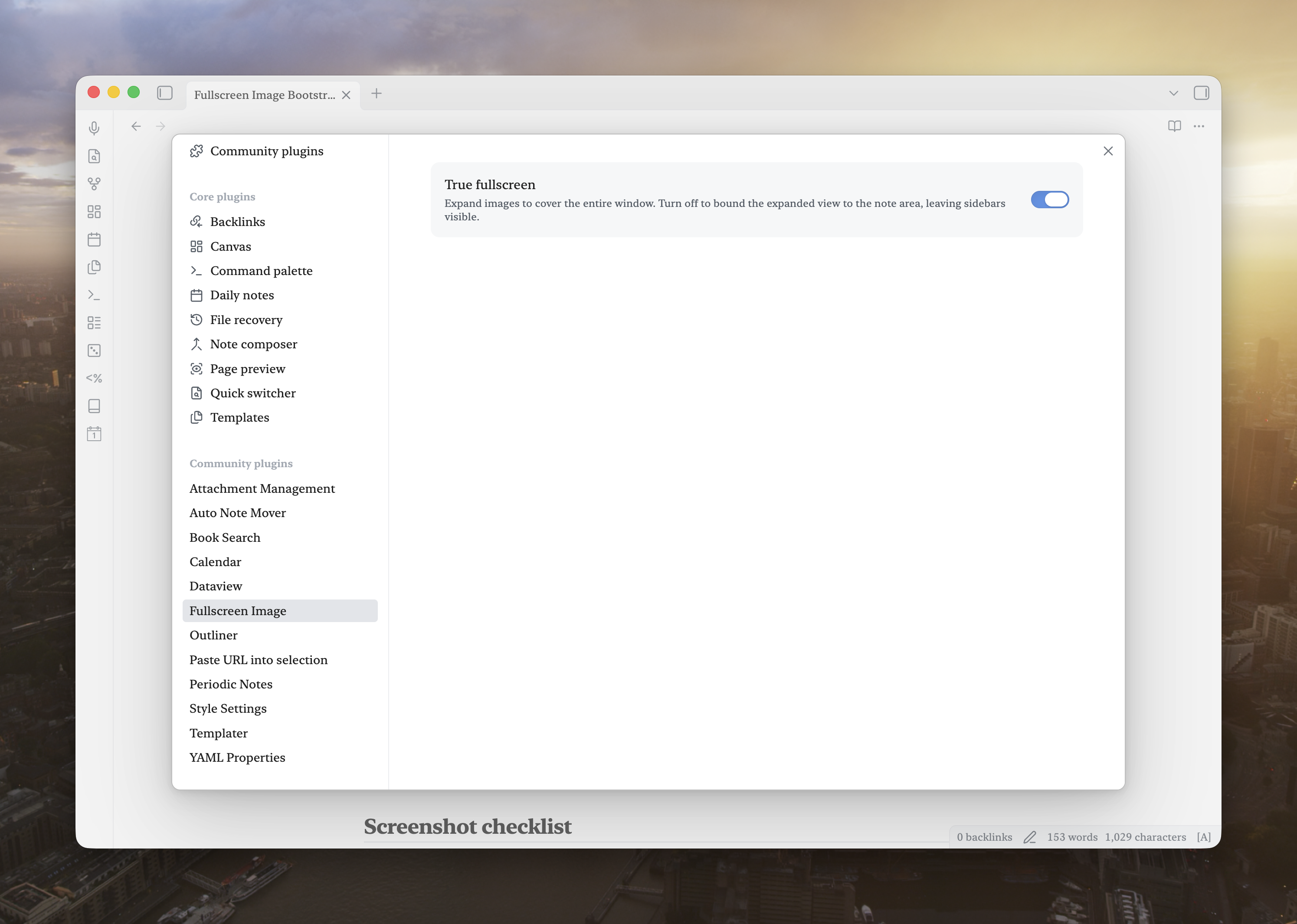Image resolution: width=1297 pixels, height=924 pixels.
Task: Click the Screenshot checklist heading
Action: pos(468,826)
